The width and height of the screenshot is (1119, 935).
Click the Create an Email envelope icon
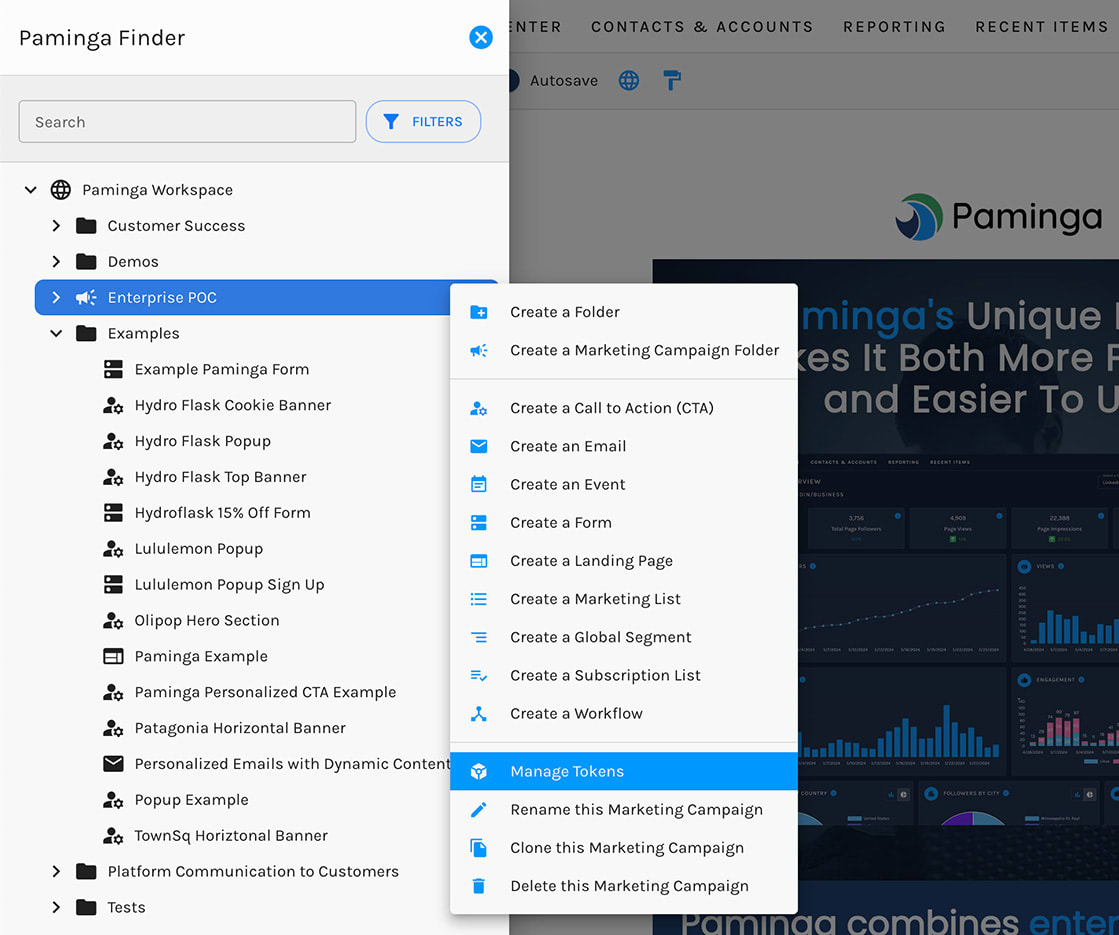[479, 446]
